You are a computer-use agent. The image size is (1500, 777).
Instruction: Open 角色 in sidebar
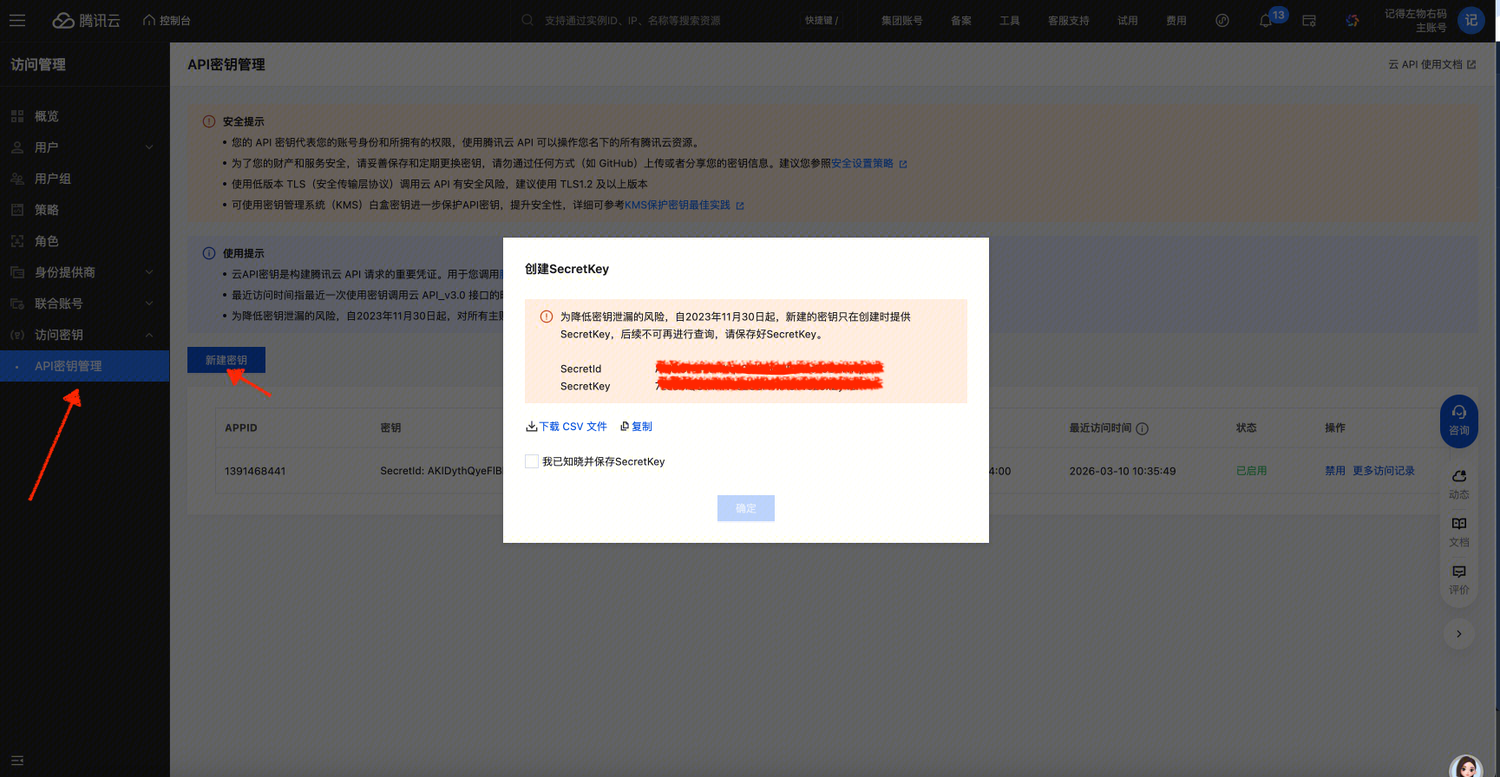click(x=47, y=241)
